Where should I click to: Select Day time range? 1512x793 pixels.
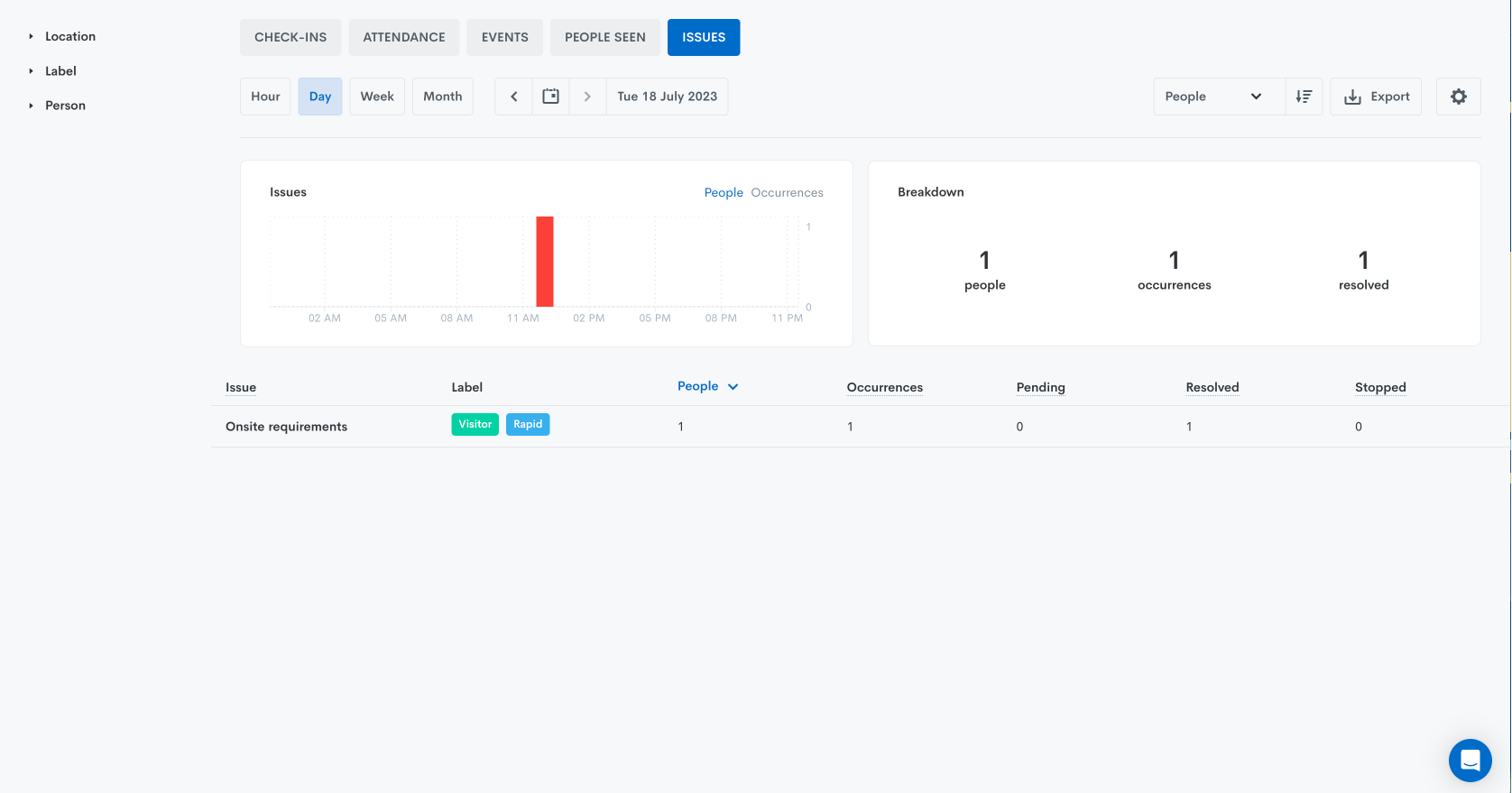tap(320, 97)
